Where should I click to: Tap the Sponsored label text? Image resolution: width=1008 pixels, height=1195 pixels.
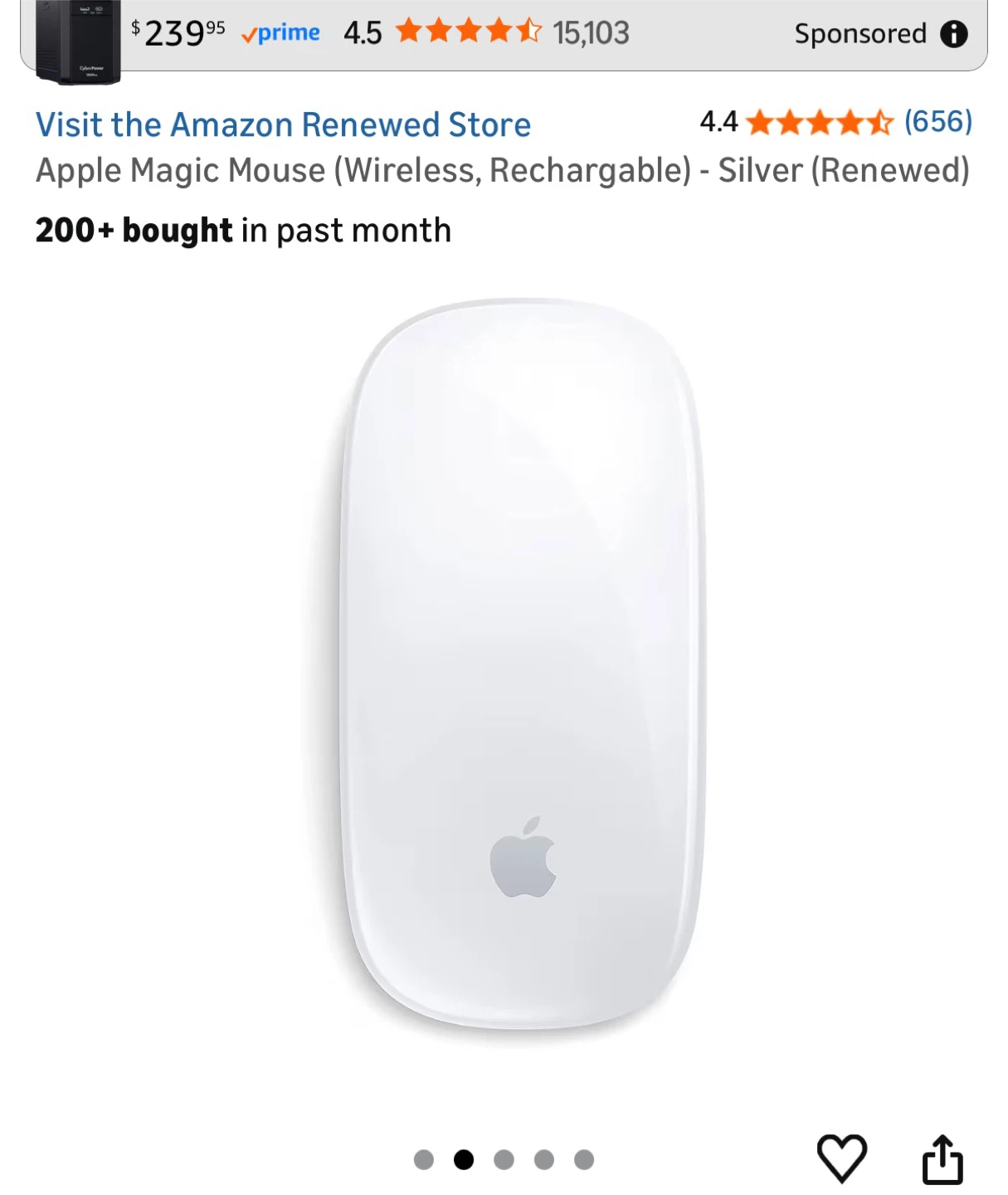click(x=860, y=34)
